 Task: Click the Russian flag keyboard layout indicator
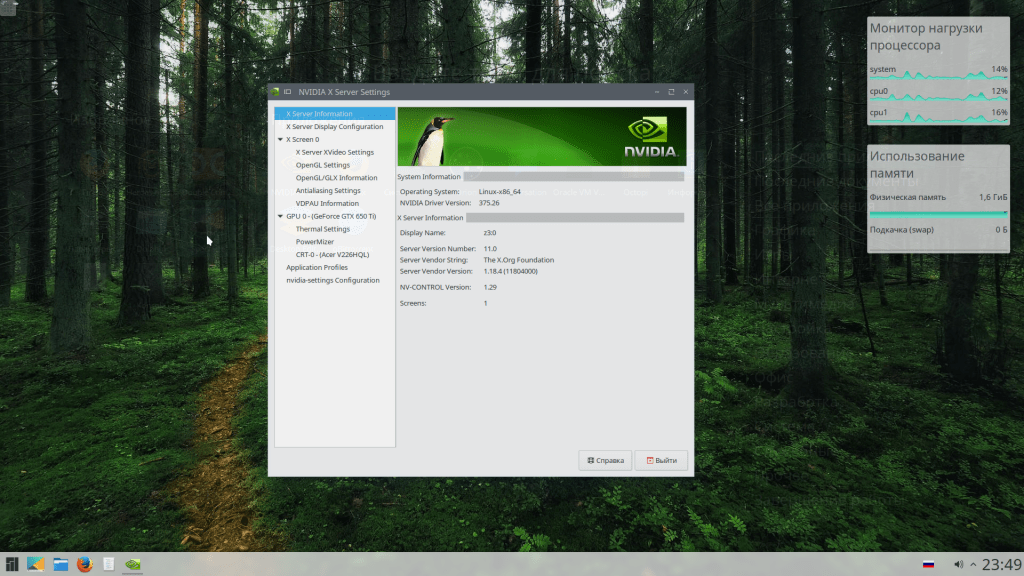(928, 564)
